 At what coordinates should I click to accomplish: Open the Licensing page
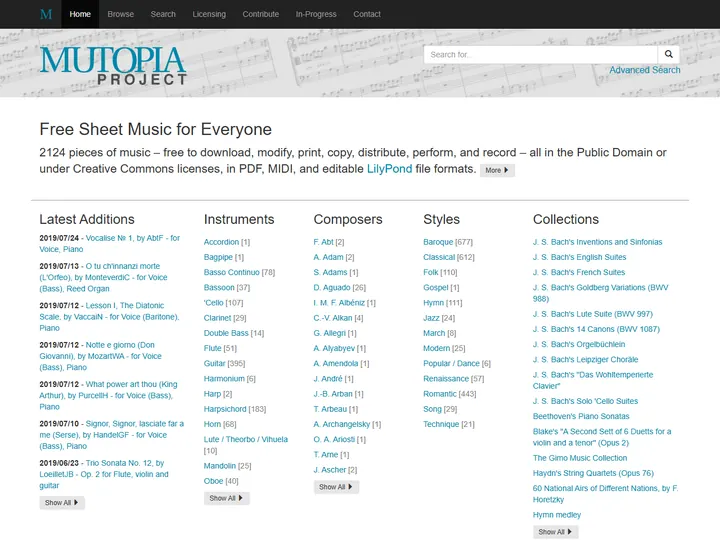(209, 14)
